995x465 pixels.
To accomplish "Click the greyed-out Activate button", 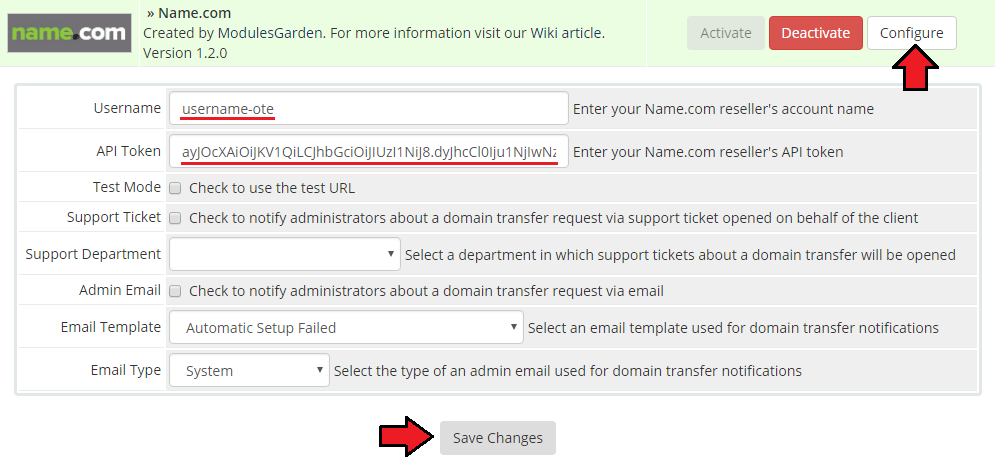I will 725,33.
